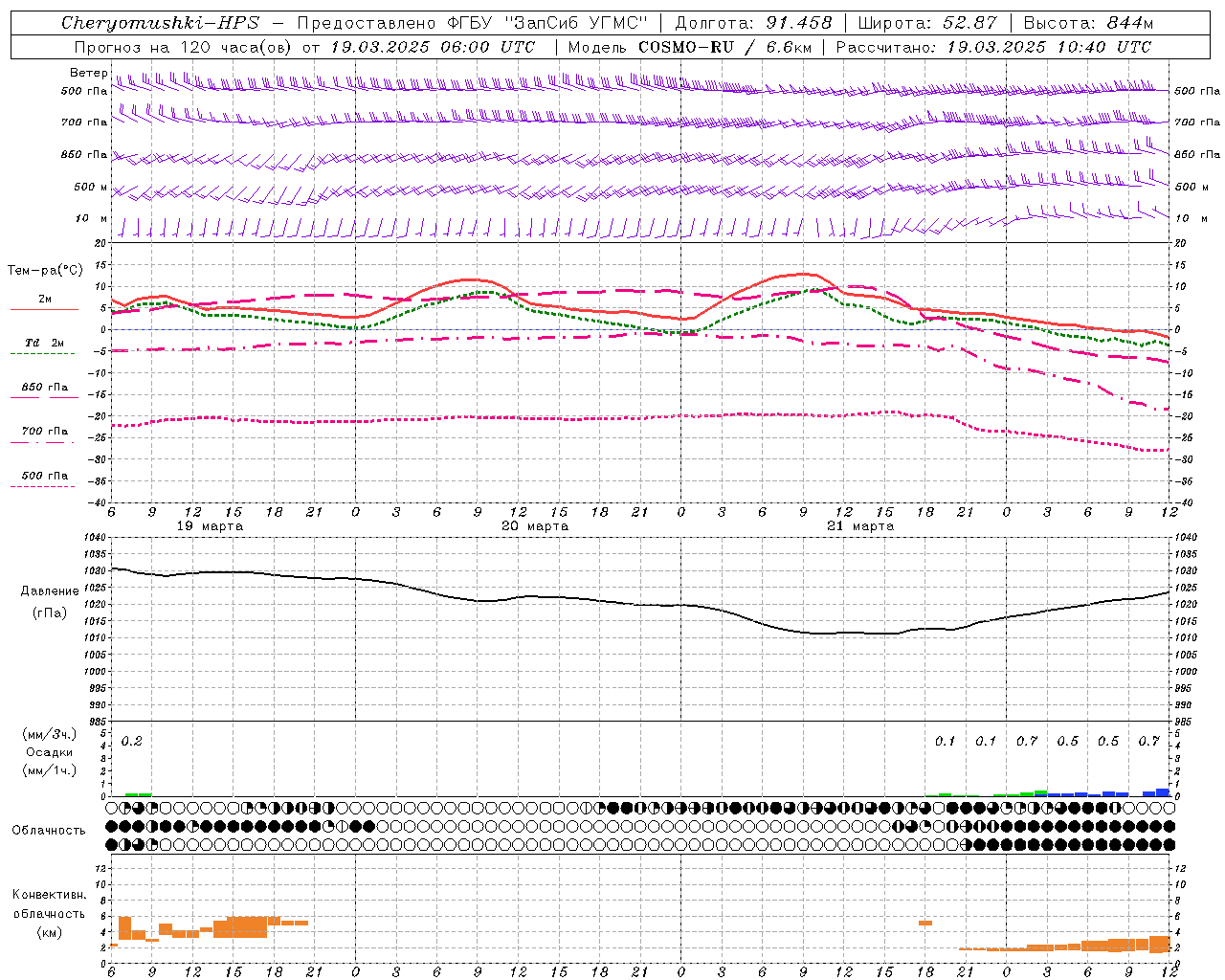Click the (мм/1ч.) precipitation unit label
Screen dimensions: 1225x980
(x=49, y=769)
